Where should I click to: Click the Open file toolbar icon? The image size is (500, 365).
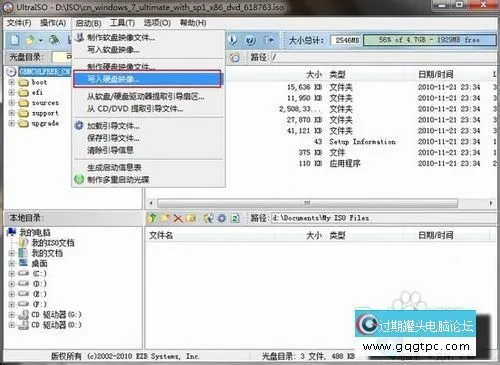(30, 40)
